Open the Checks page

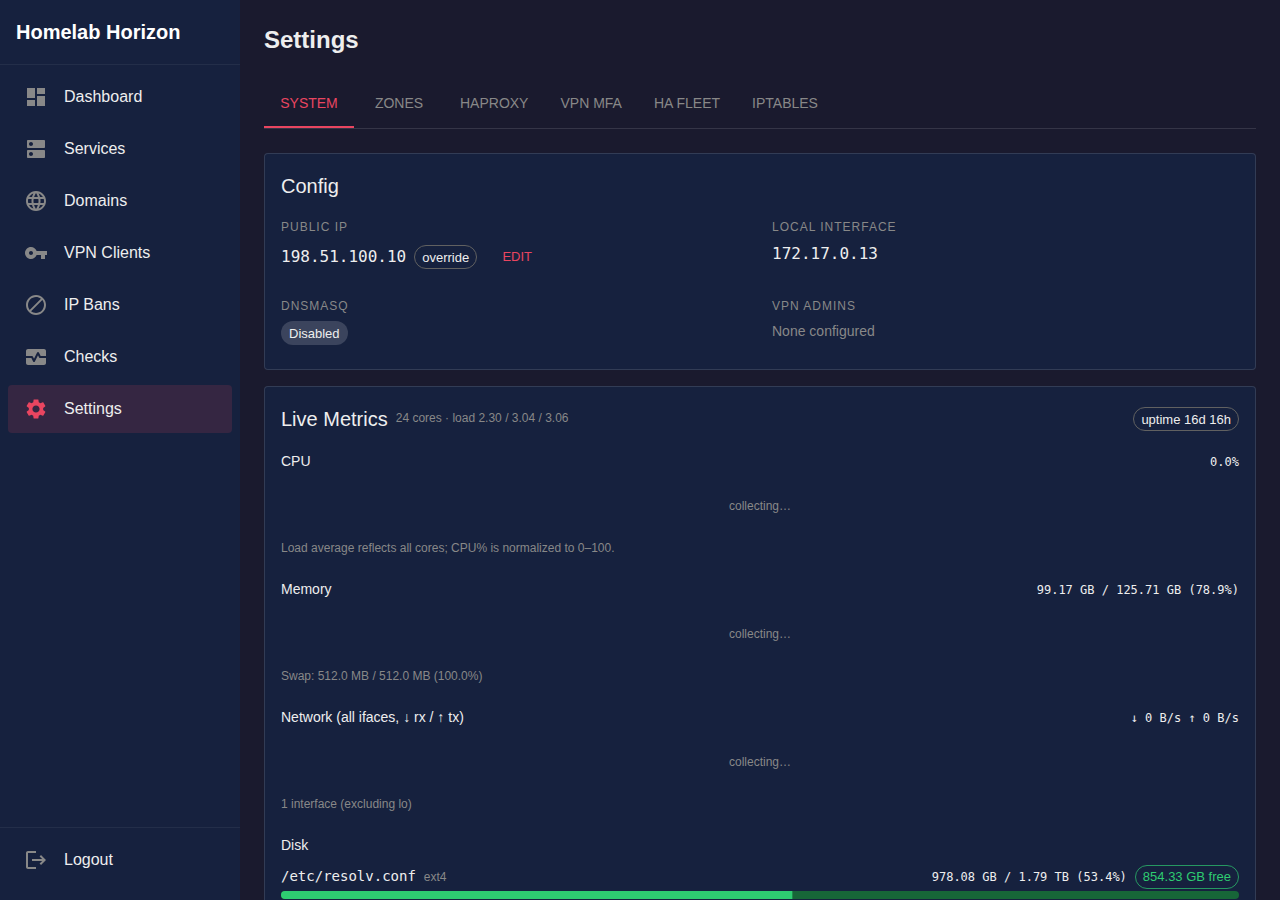coord(120,357)
